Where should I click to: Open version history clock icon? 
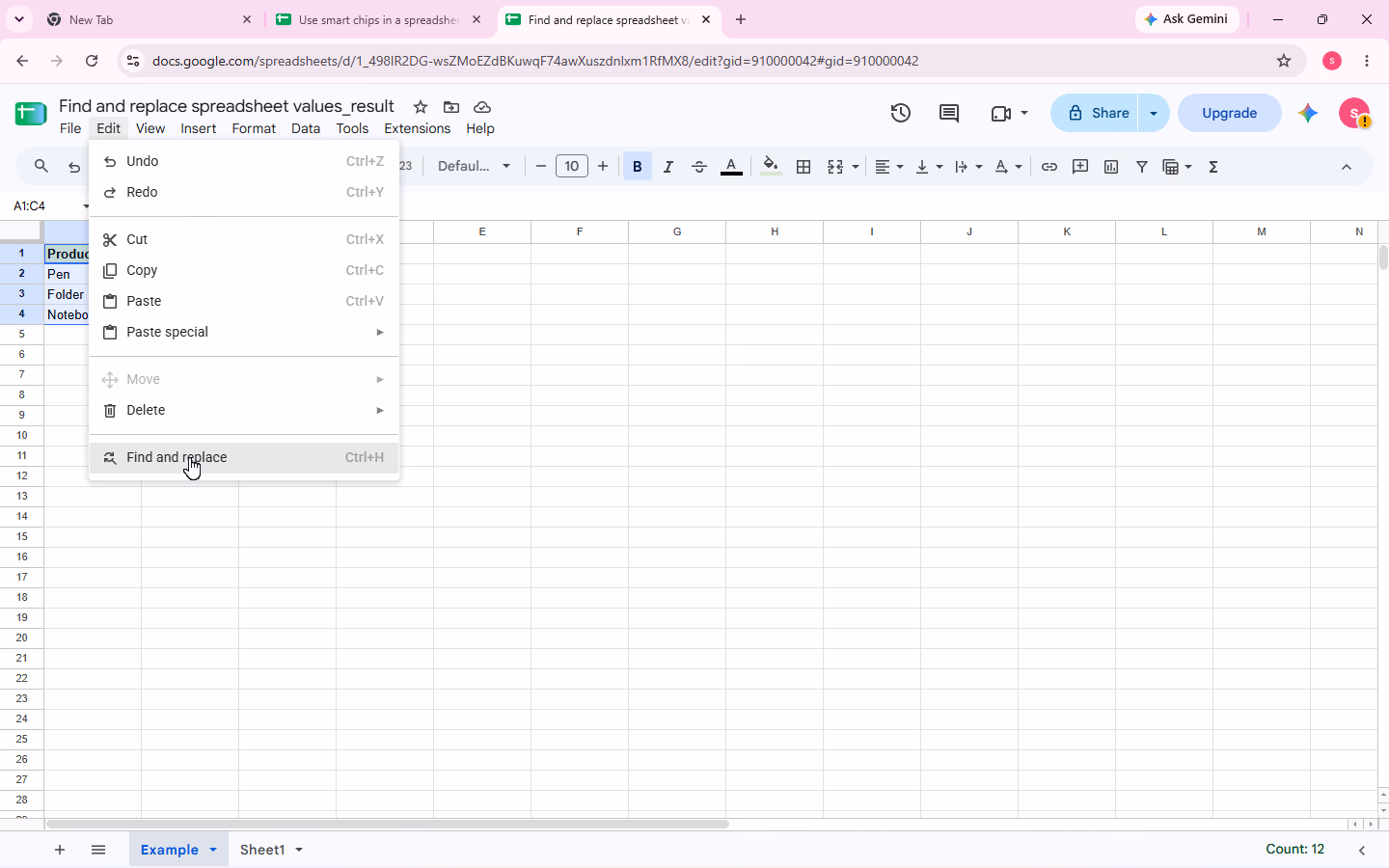(x=900, y=113)
